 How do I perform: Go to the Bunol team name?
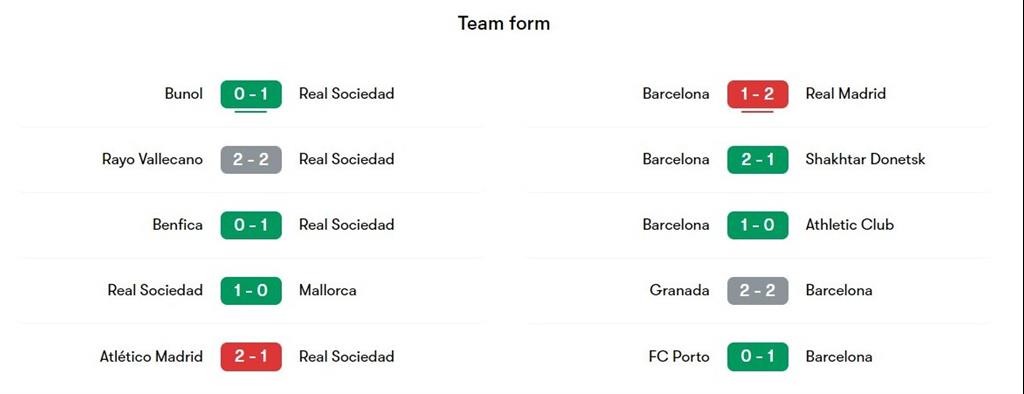184,93
